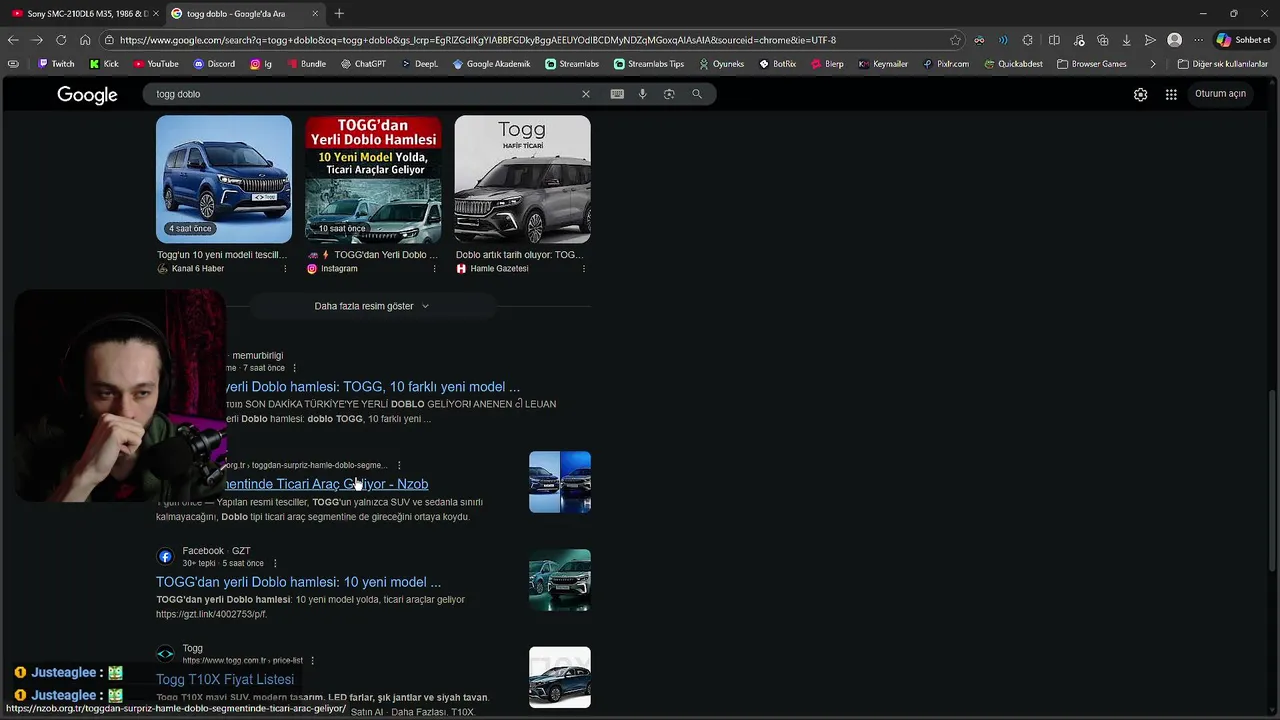Expand Diğer sık kullanılanlar folder
The height and width of the screenshot is (720, 1280).
click(1222, 64)
